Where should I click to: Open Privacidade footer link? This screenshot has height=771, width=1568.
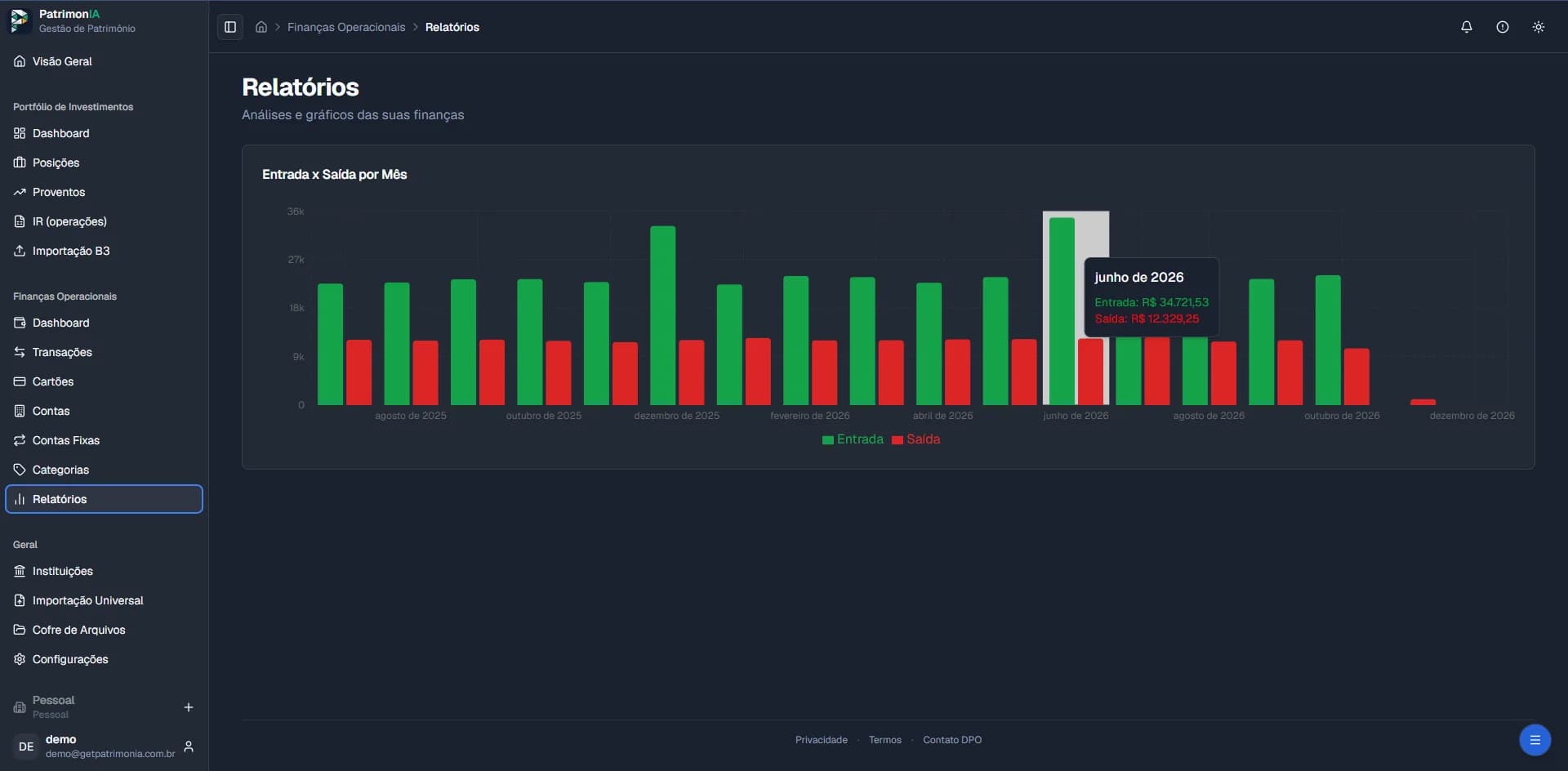[x=822, y=740]
